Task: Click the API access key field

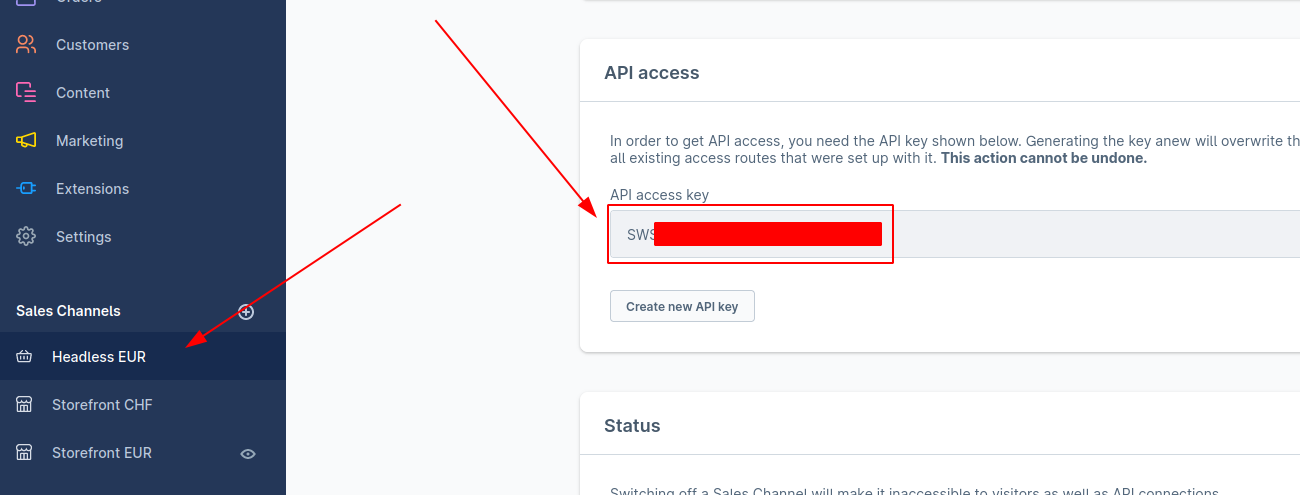Action: point(955,234)
